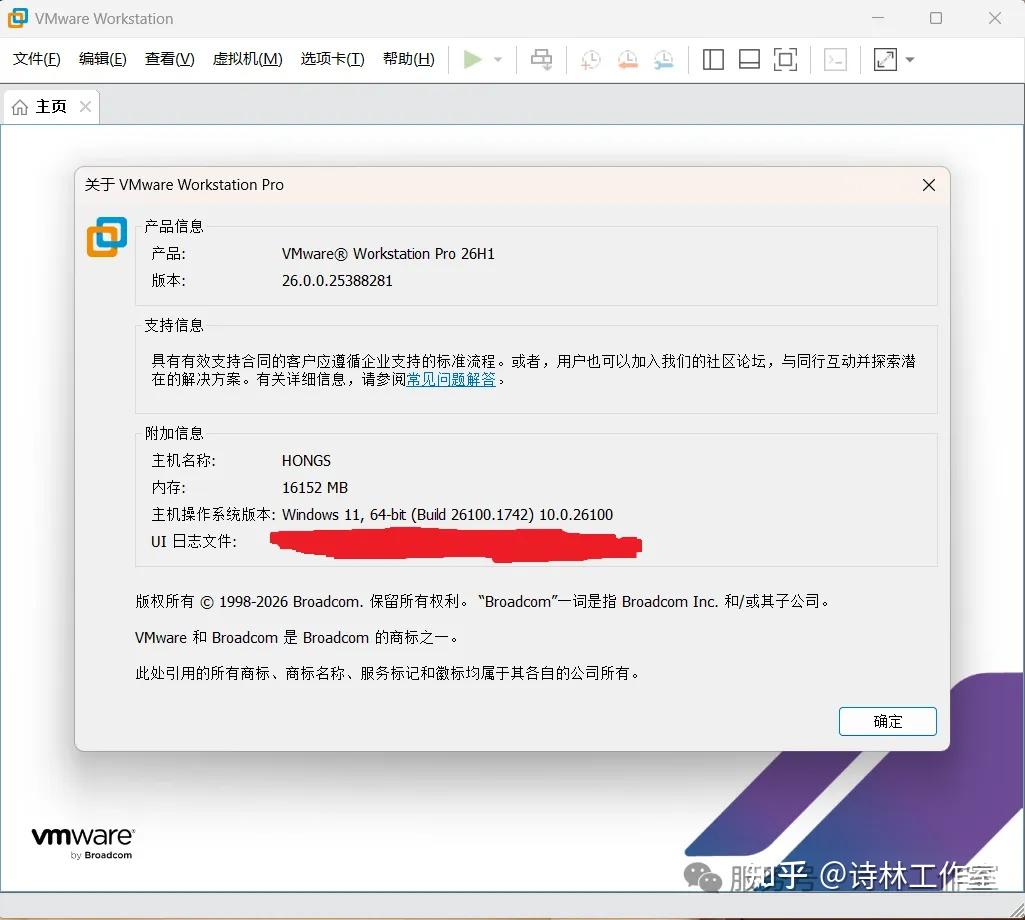Click the home icon on the 主页 tab

[x=20, y=107]
